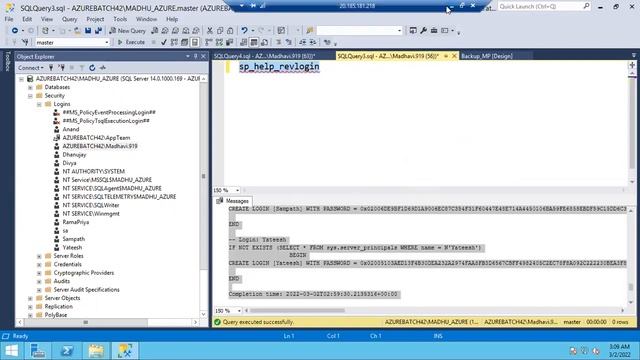Click the Parse checkmark icon
The image size is (640, 360).
coord(164,42)
